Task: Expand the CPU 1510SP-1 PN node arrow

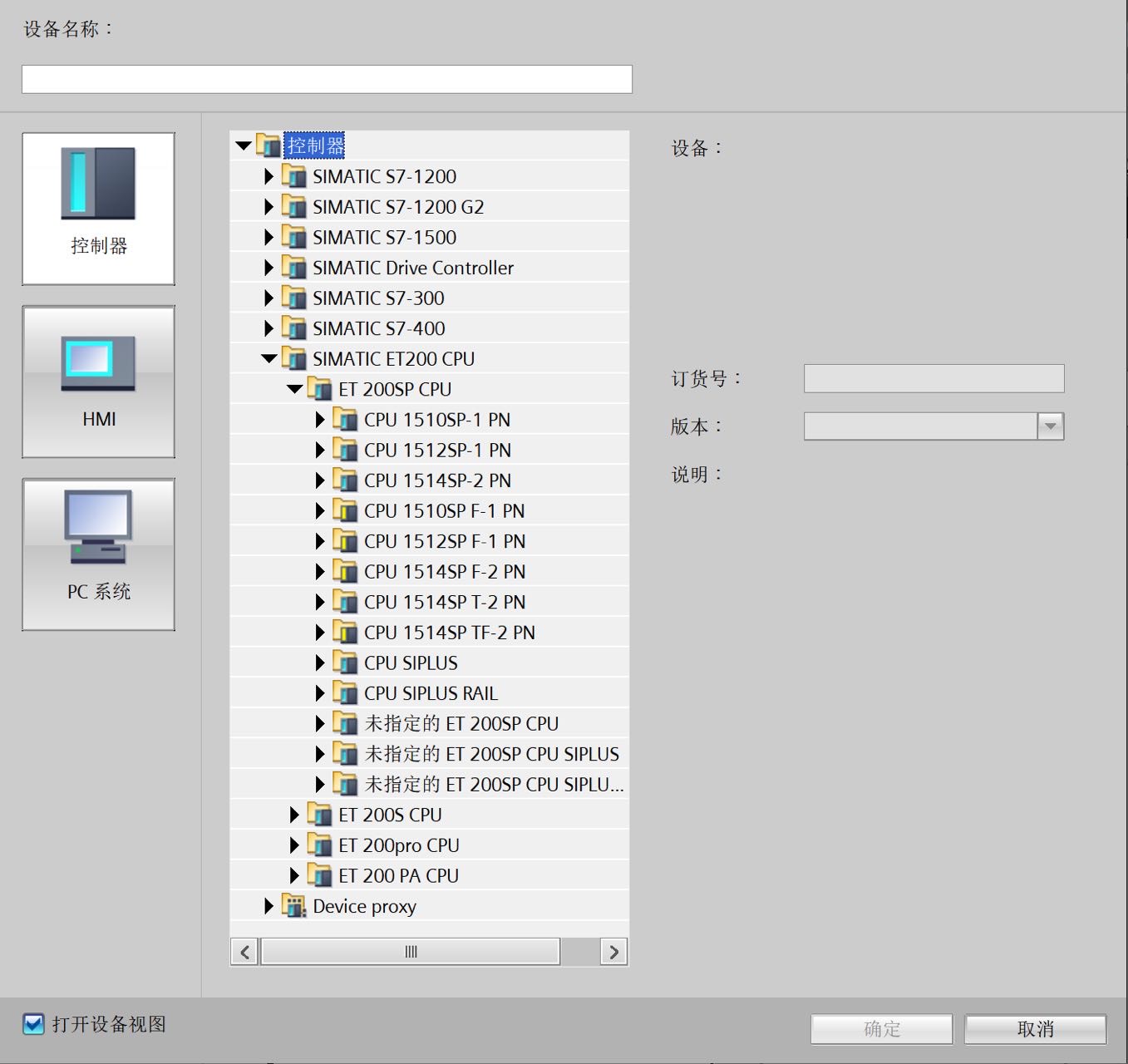Action: click(319, 420)
